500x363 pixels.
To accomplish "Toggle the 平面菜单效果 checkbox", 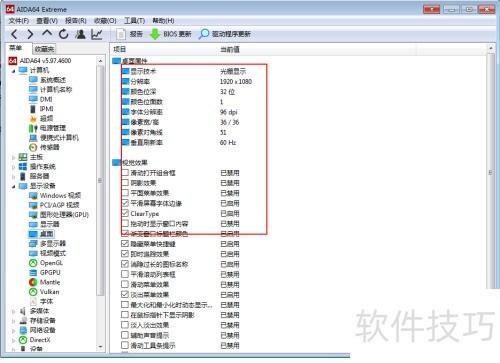I will click(125, 193).
